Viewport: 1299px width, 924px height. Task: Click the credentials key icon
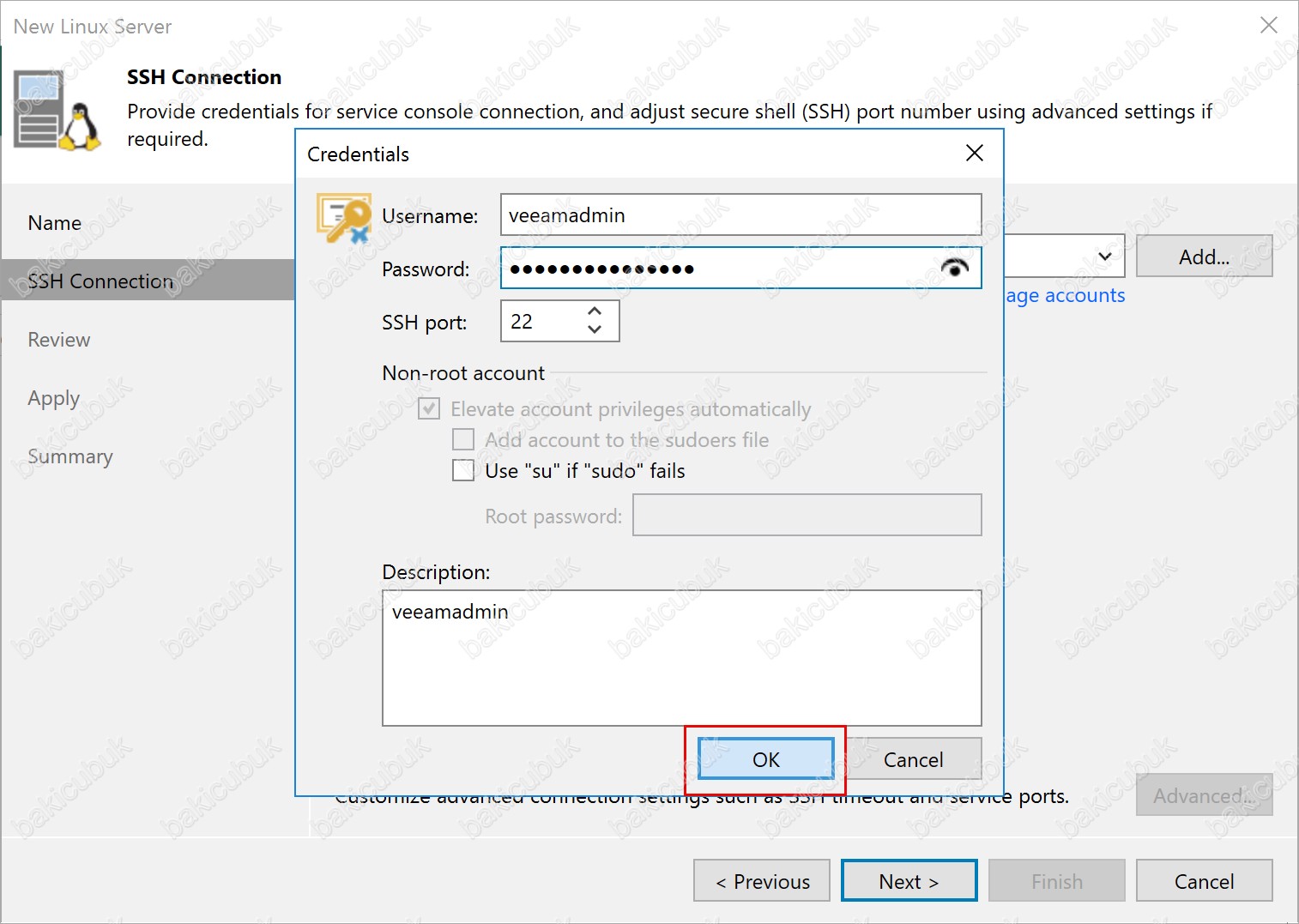click(x=344, y=218)
